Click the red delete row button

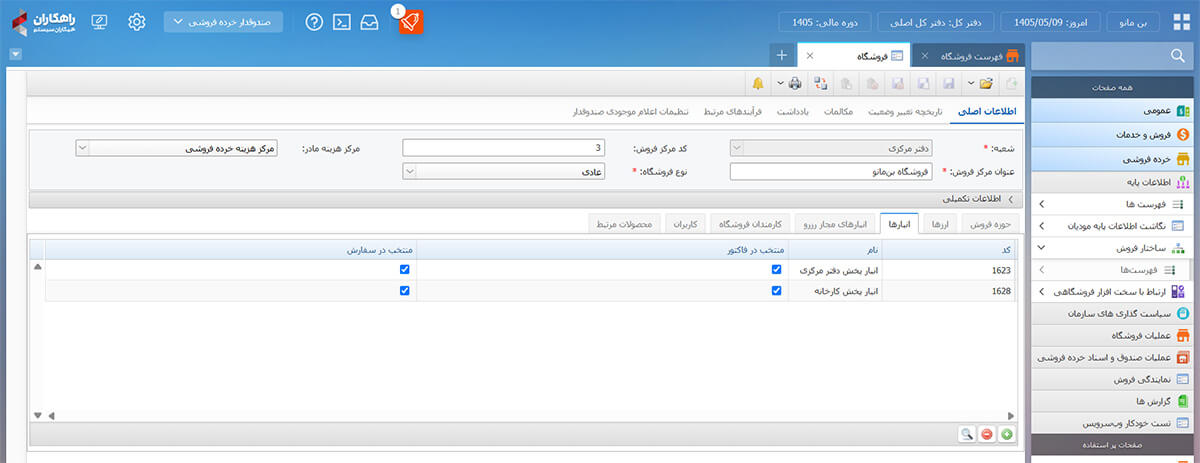987,434
